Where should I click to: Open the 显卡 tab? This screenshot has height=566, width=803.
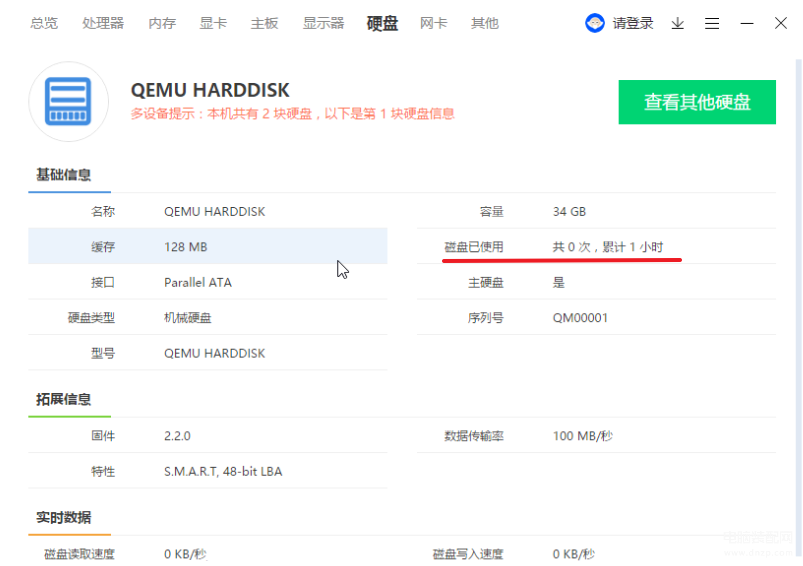coord(213,23)
